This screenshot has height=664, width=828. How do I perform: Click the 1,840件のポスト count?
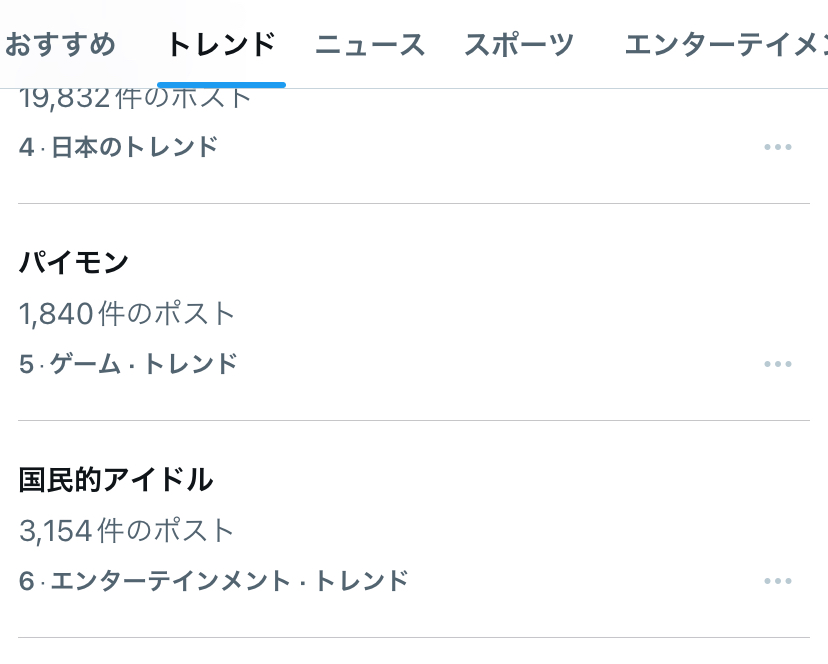click(127, 314)
